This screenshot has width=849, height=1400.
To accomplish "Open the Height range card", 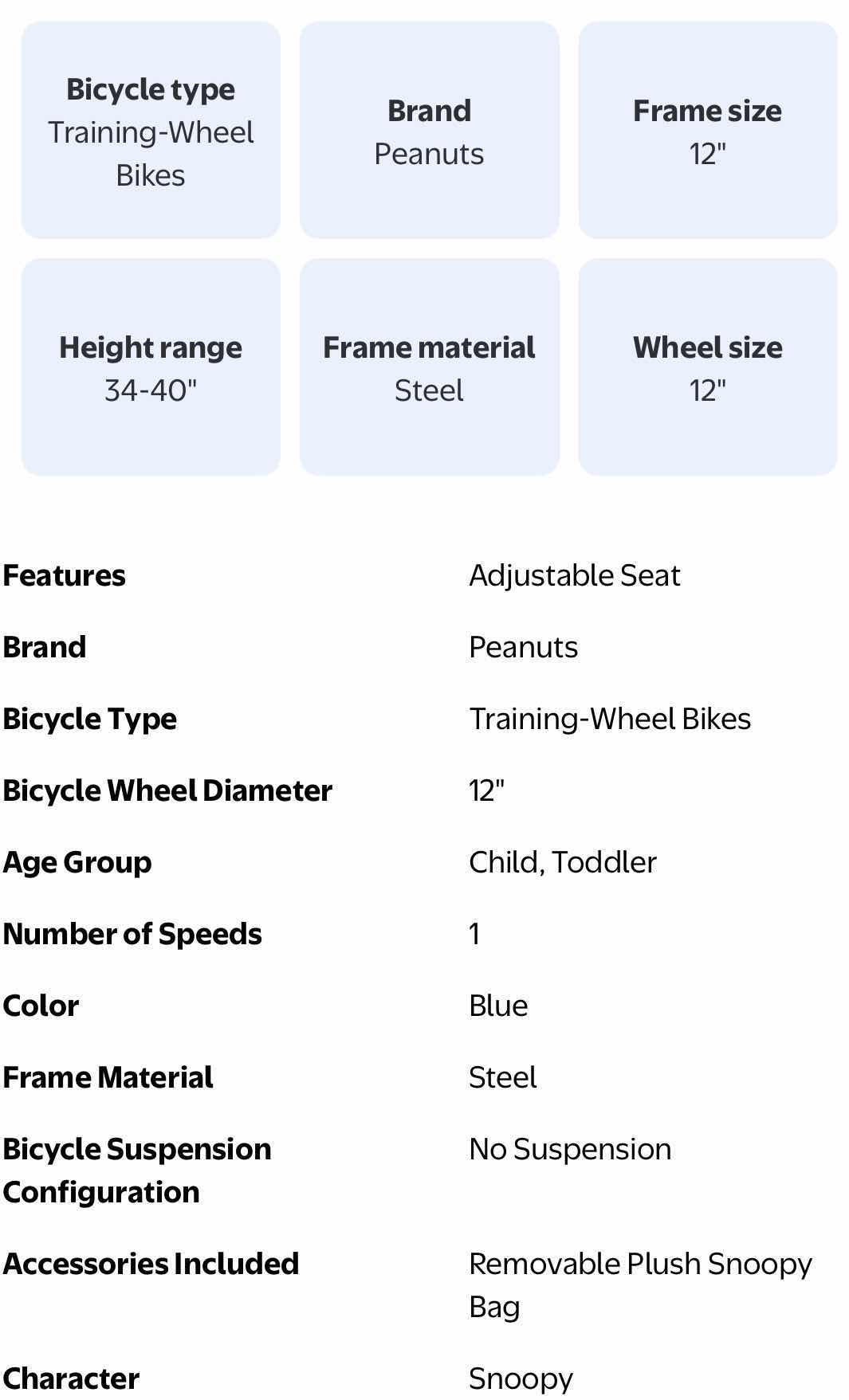I will point(151,367).
